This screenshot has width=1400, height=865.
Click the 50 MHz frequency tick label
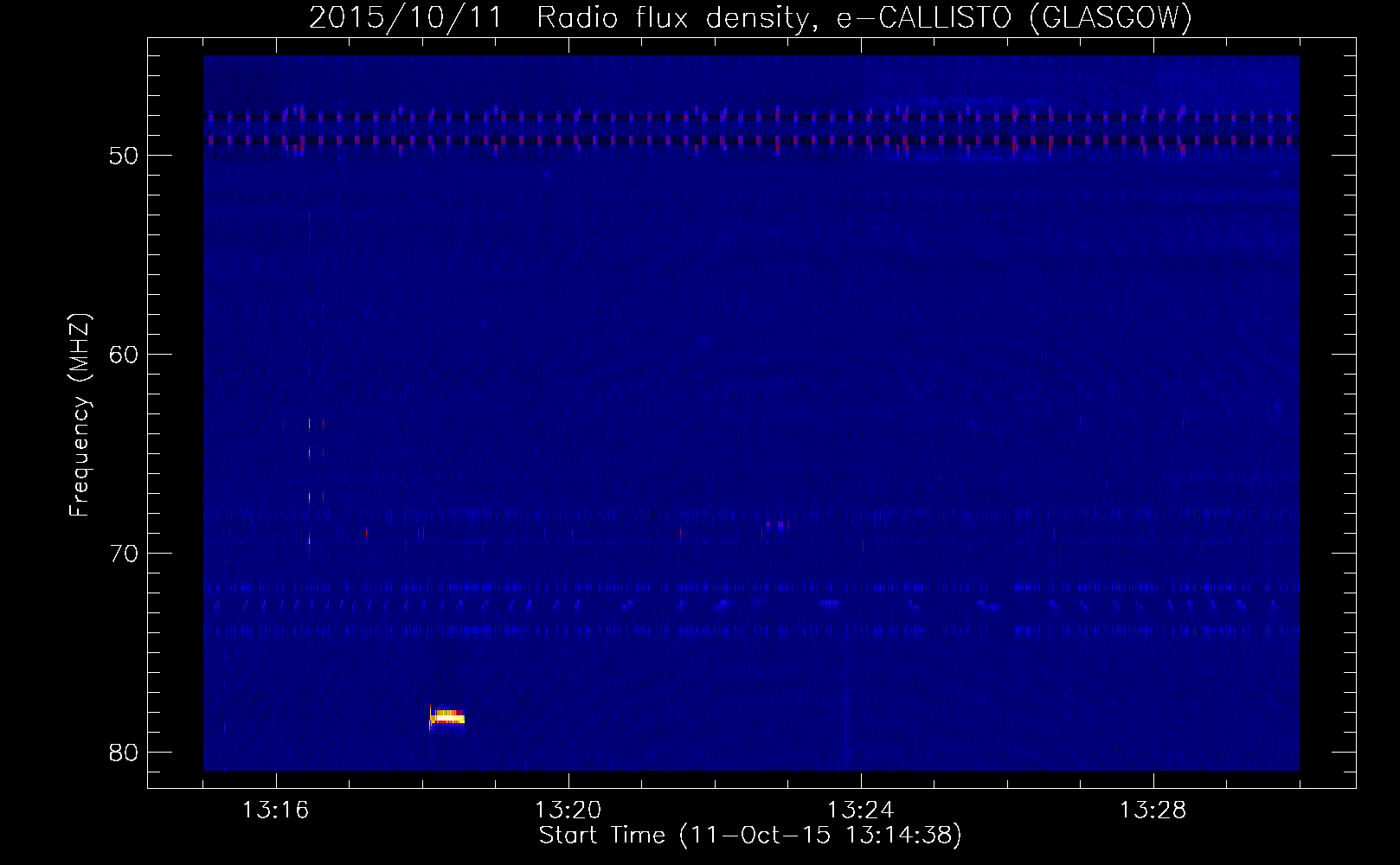coord(124,156)
